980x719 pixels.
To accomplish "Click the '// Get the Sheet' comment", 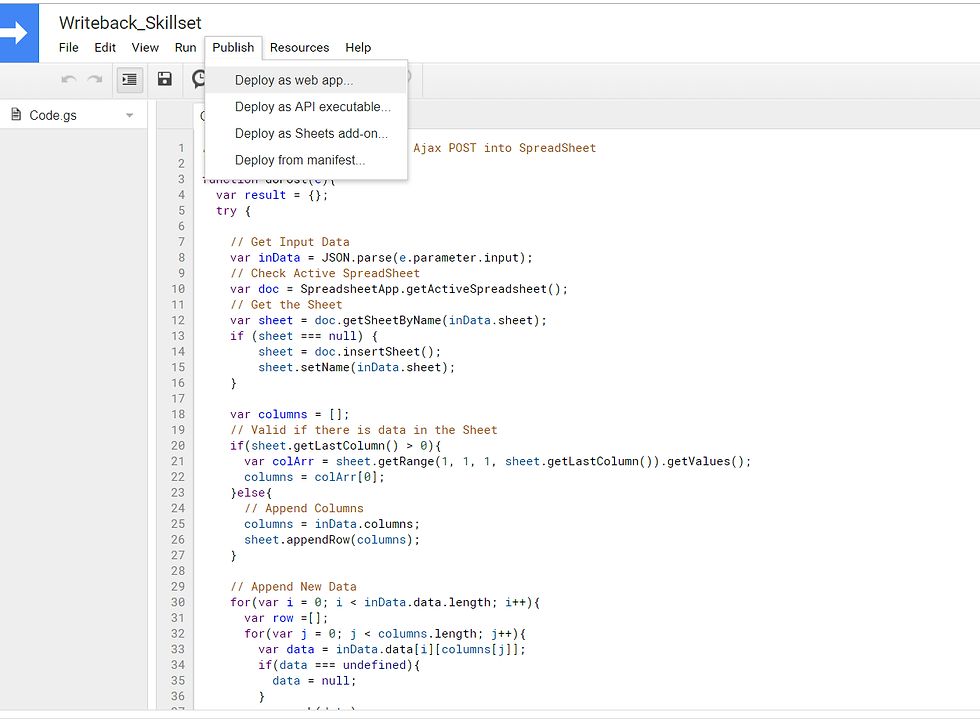I will click(x=286, y=304).
